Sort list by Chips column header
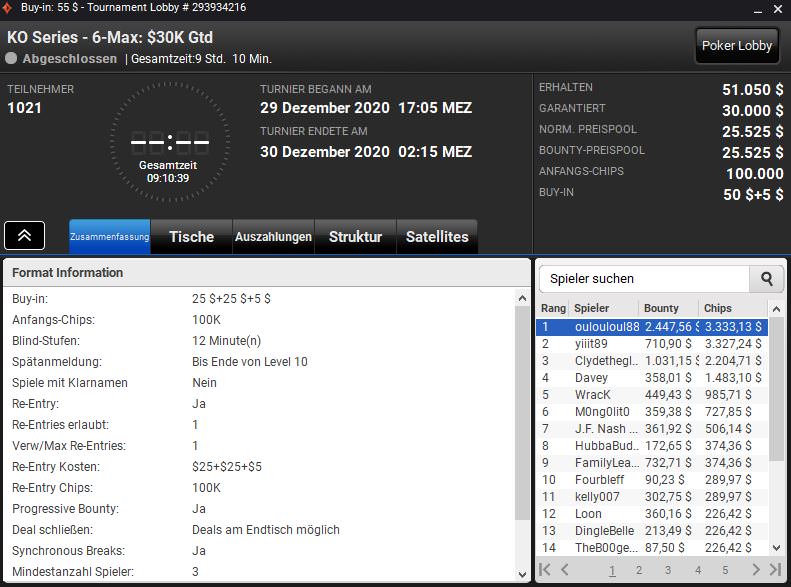791x587 pixels. [718, 308]
